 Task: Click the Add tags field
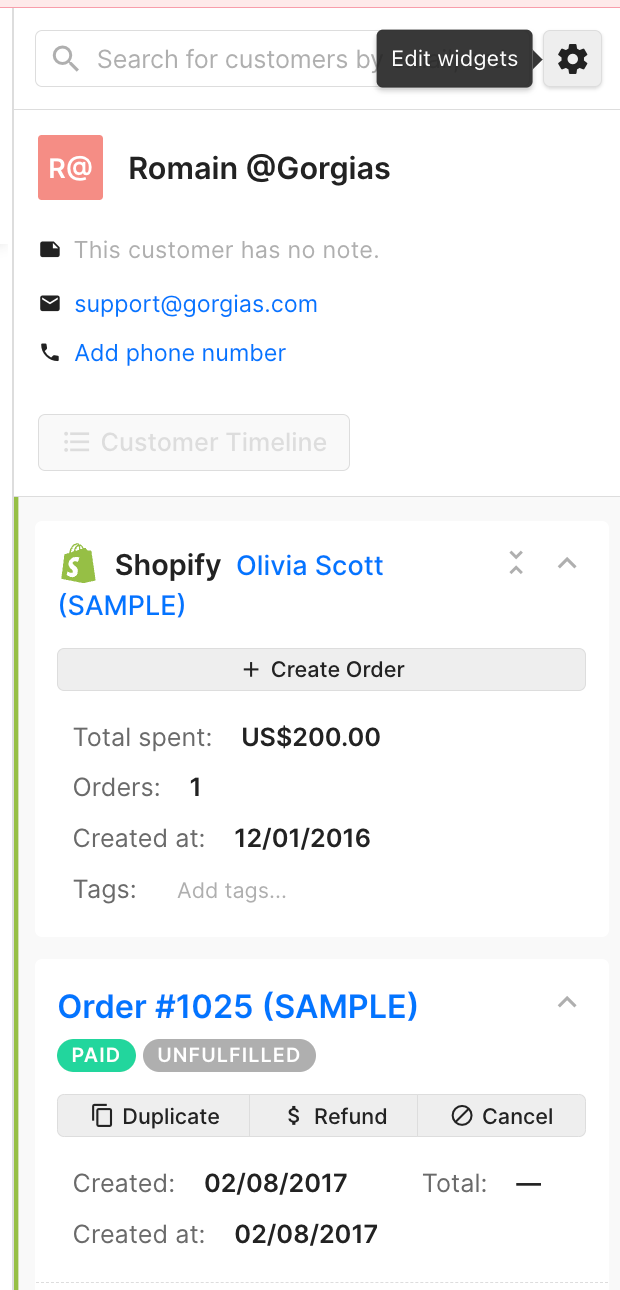tap(232, 891)
